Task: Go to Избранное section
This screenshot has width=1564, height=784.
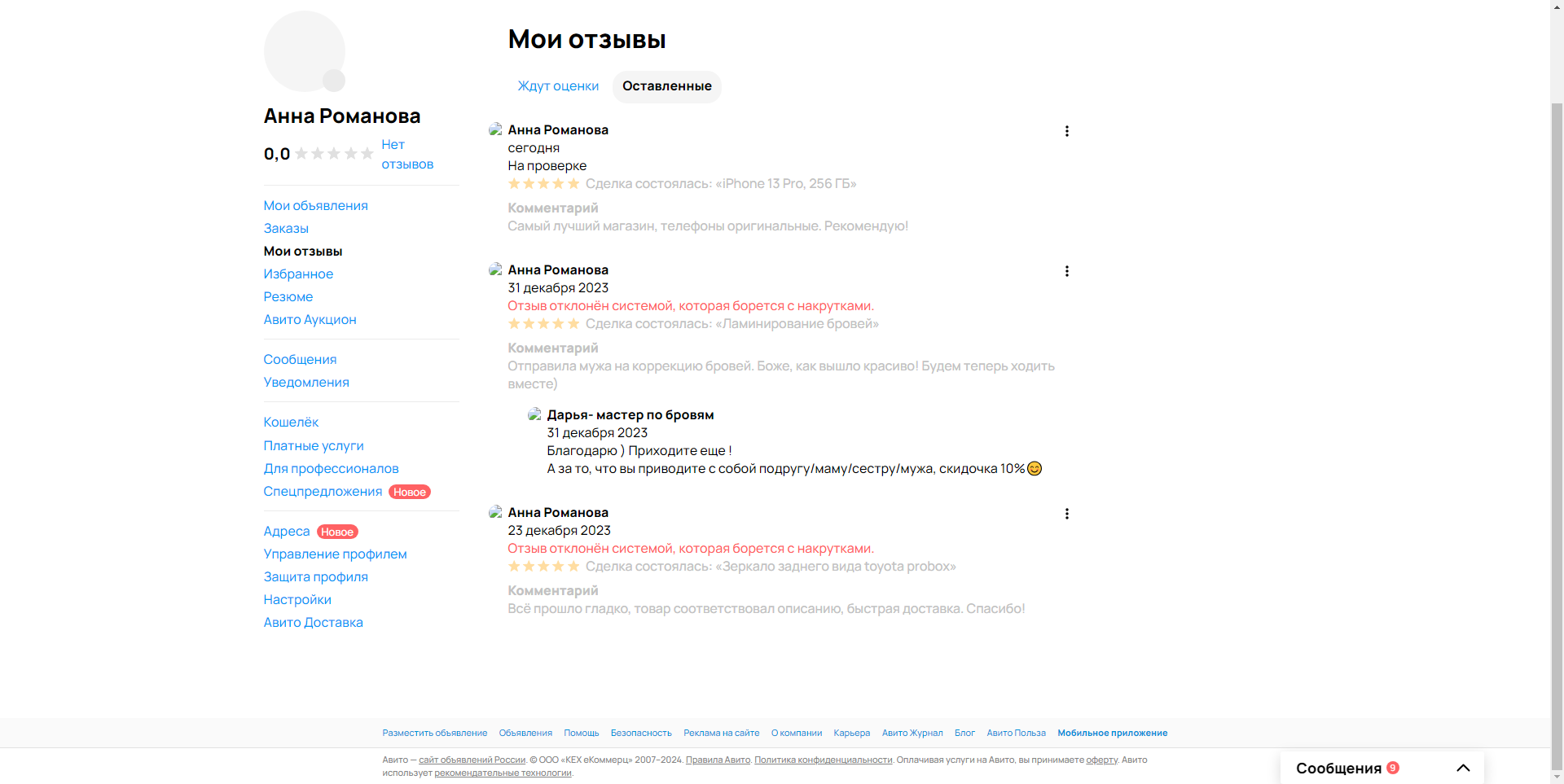Action: (x=298, y=274)
